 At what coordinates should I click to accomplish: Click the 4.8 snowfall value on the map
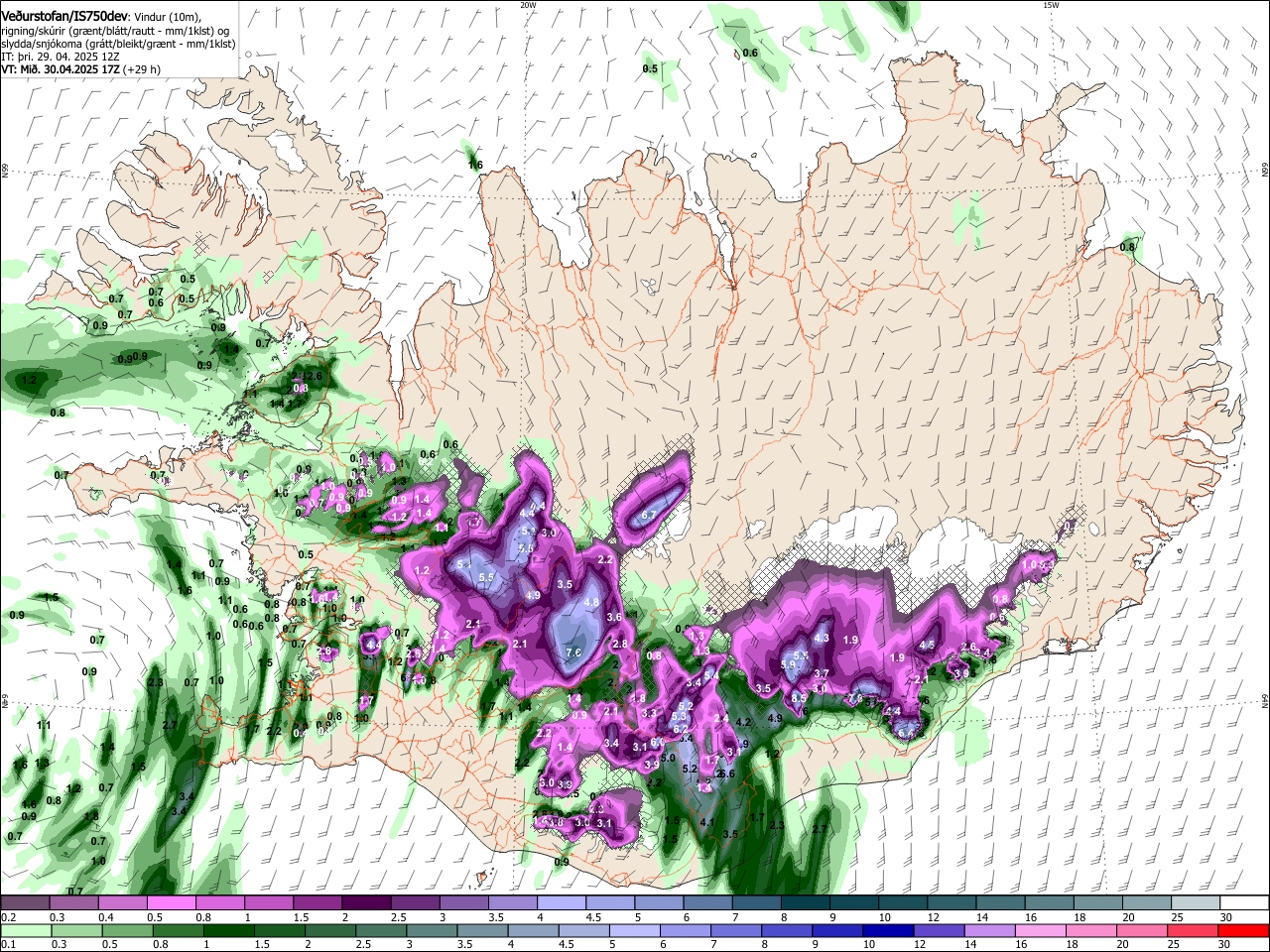click(x=591, y=602)
